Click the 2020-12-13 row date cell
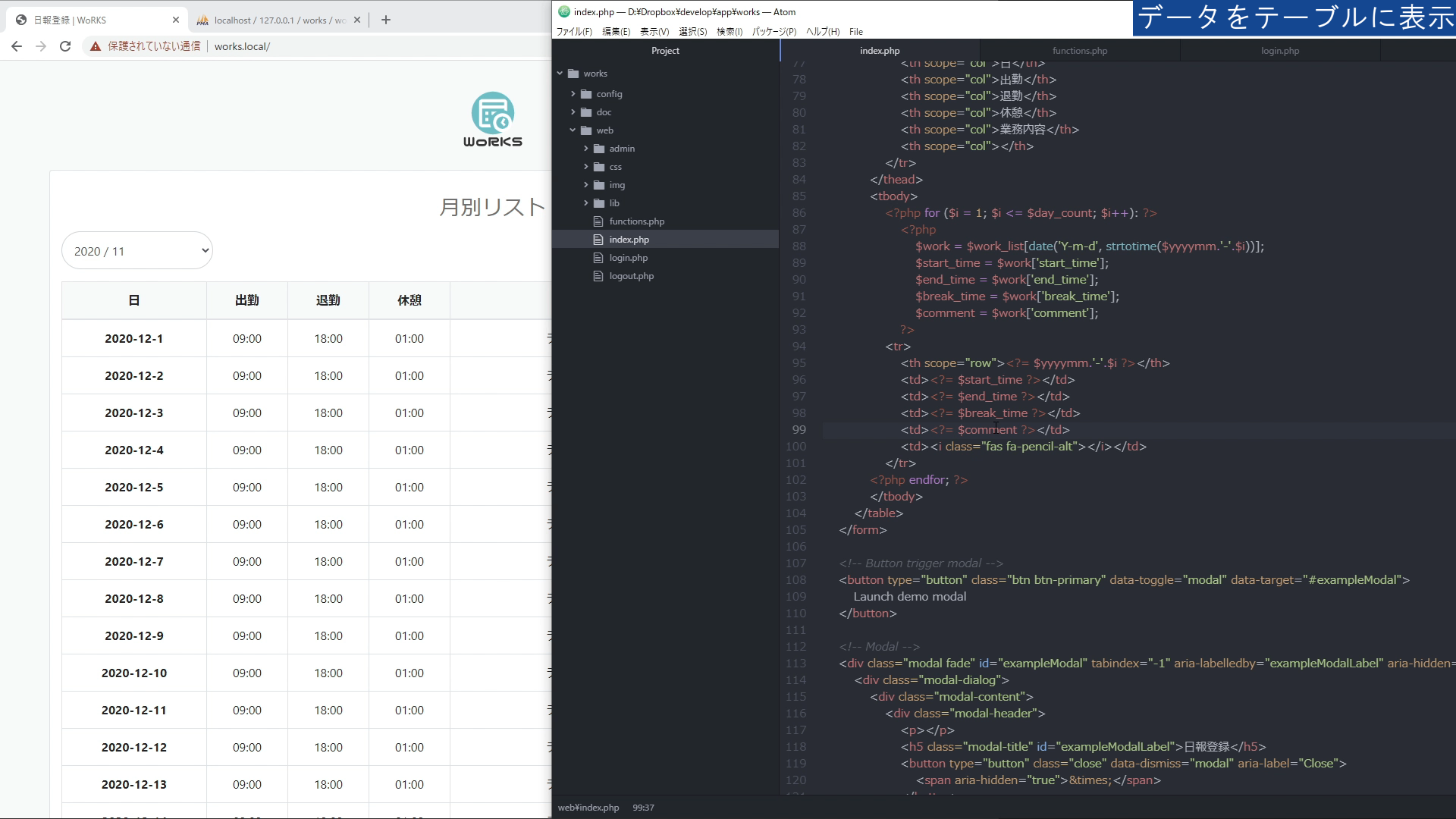The width and height of the screenshot is (1456, 819). pos(134,785)
